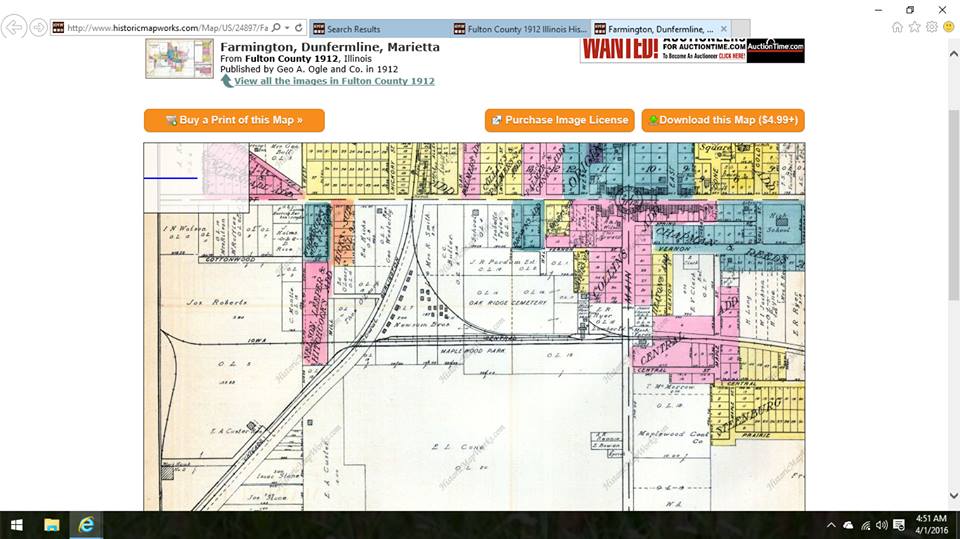
Task: Open the browser Home icon
Action: [897, 27]
